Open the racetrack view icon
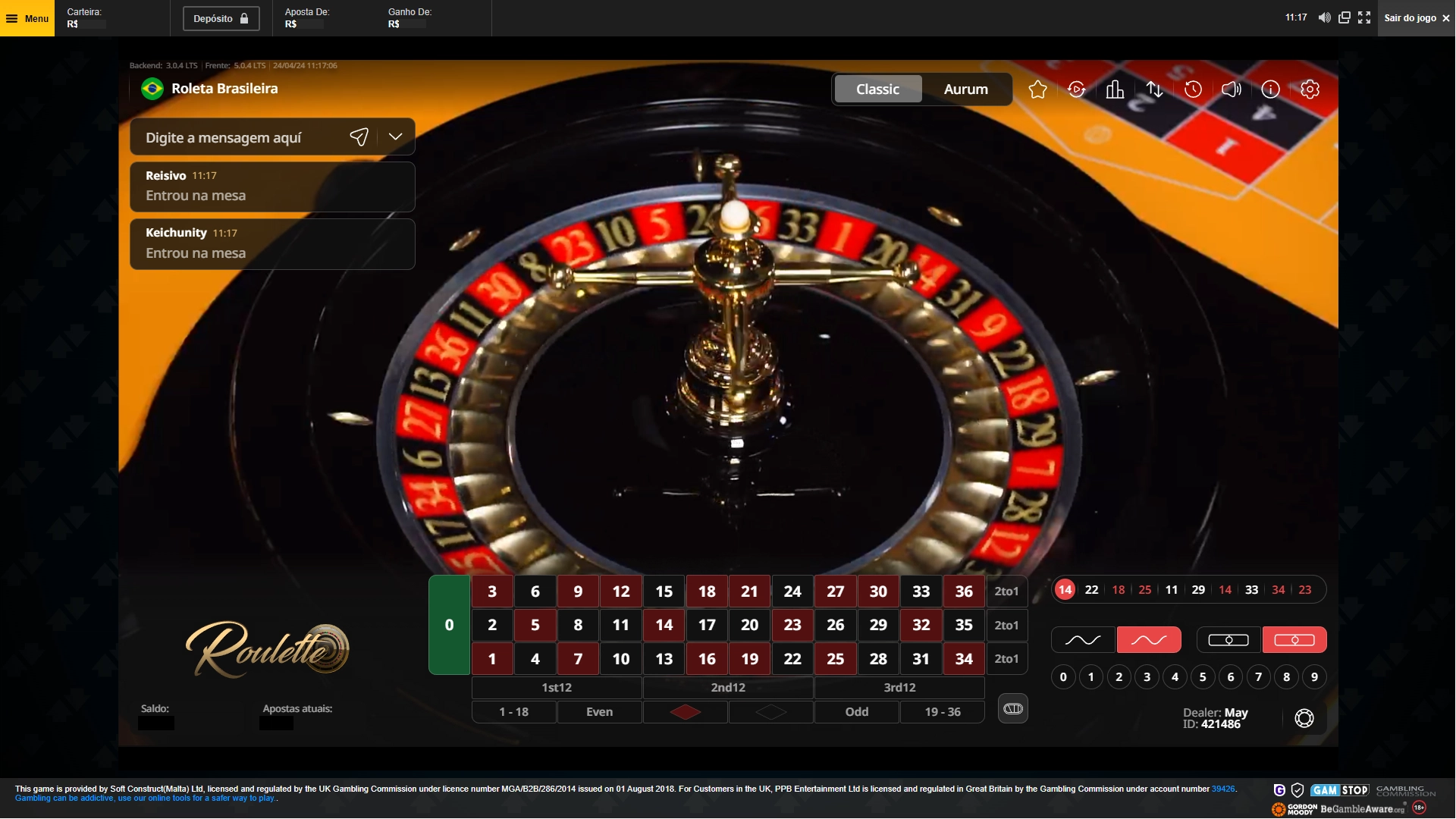This screenshot has height=819, width=1456. point(1013,708)
